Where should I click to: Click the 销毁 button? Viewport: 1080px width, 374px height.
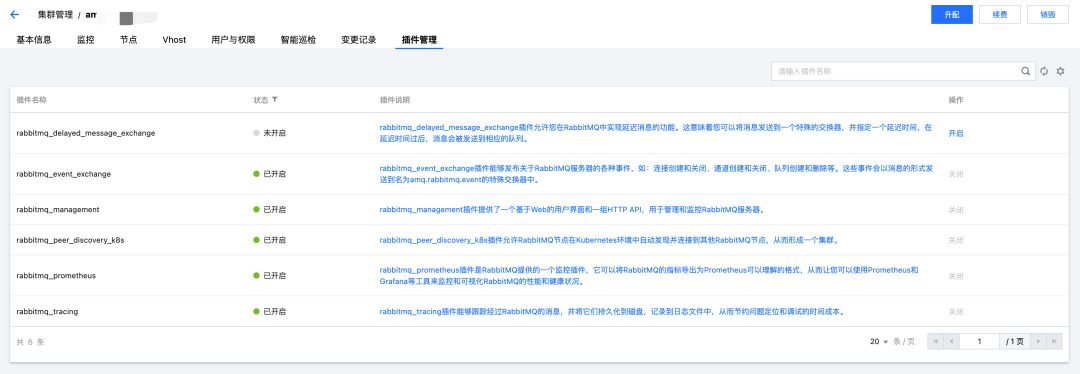click(x=1048, y=14)
